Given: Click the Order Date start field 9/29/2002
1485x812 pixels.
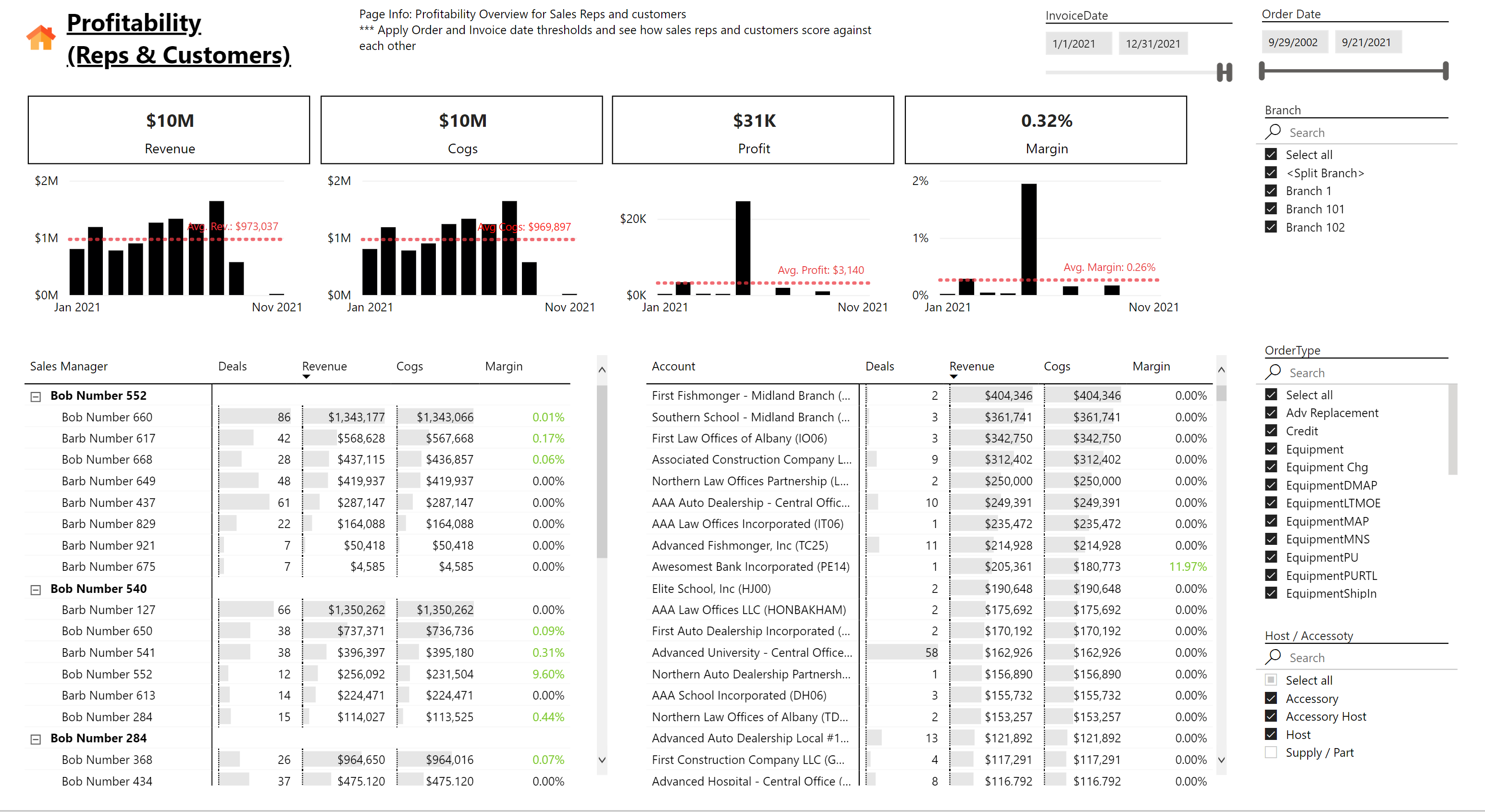Looking at the screenshot, I should 1294,42.
